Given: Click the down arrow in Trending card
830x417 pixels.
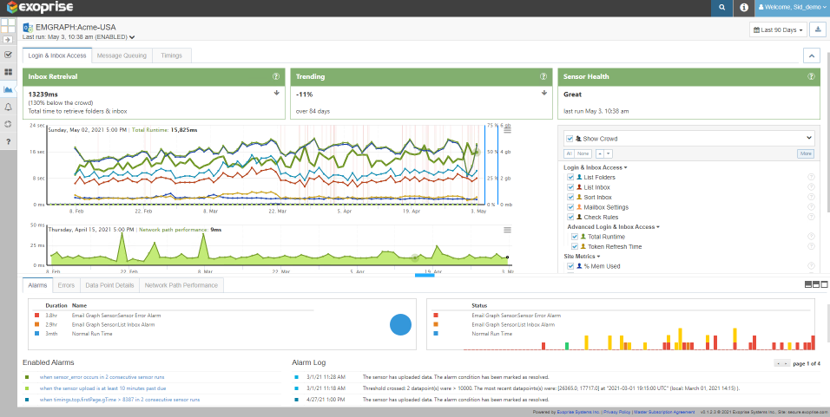Looking at the screenshot, I should (x=544, y=93).
